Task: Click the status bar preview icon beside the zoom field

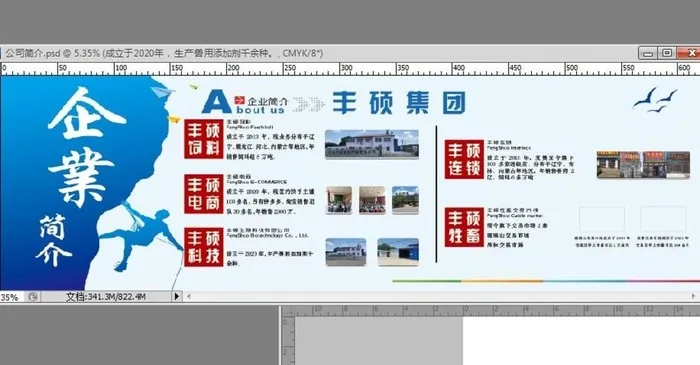Action: (x=33, y=297)
